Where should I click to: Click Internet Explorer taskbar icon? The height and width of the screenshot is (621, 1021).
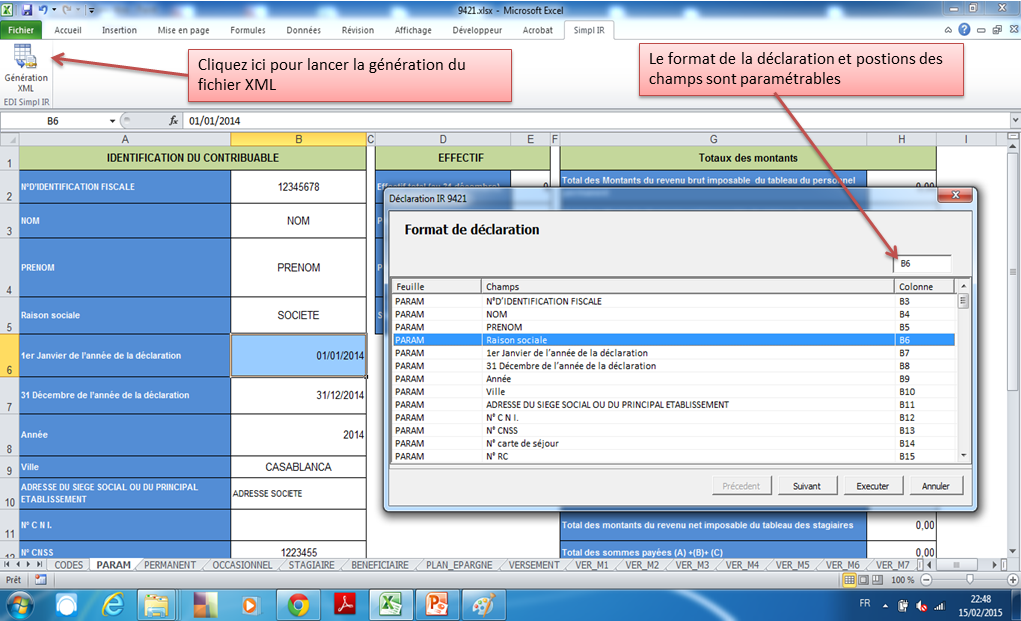[112, 604]
